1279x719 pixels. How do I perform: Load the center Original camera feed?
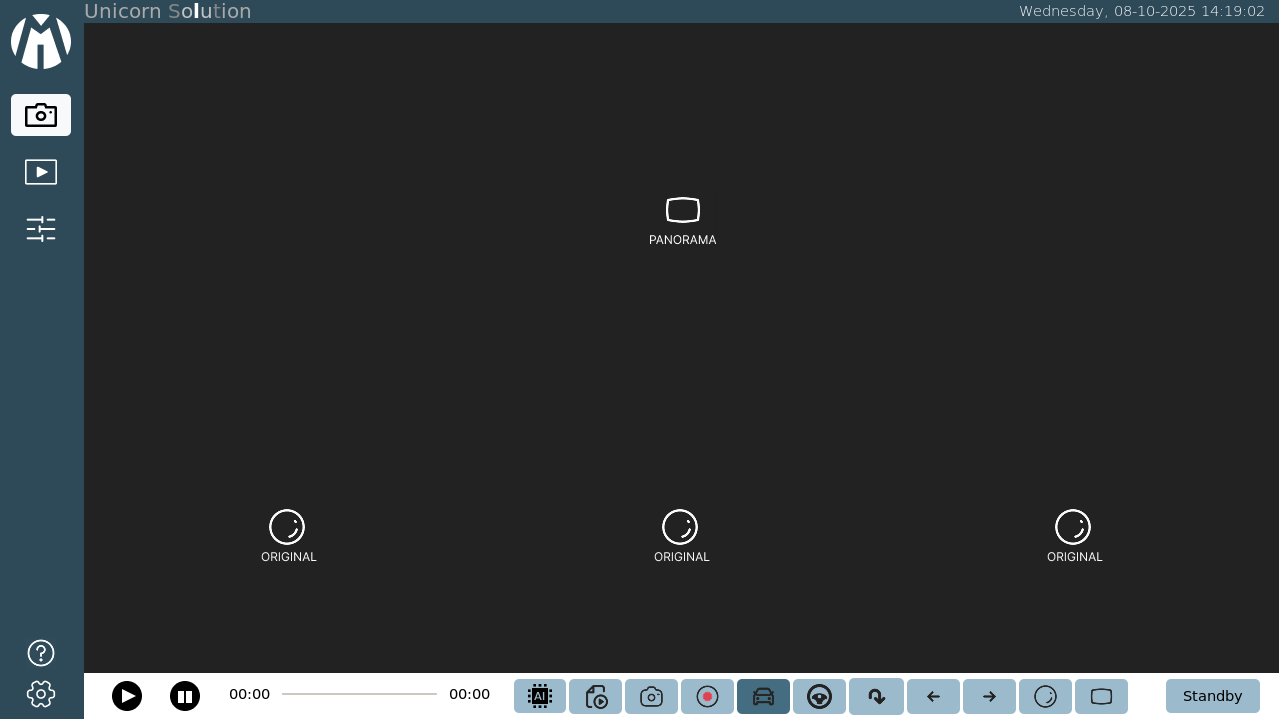tap(681, 535)
